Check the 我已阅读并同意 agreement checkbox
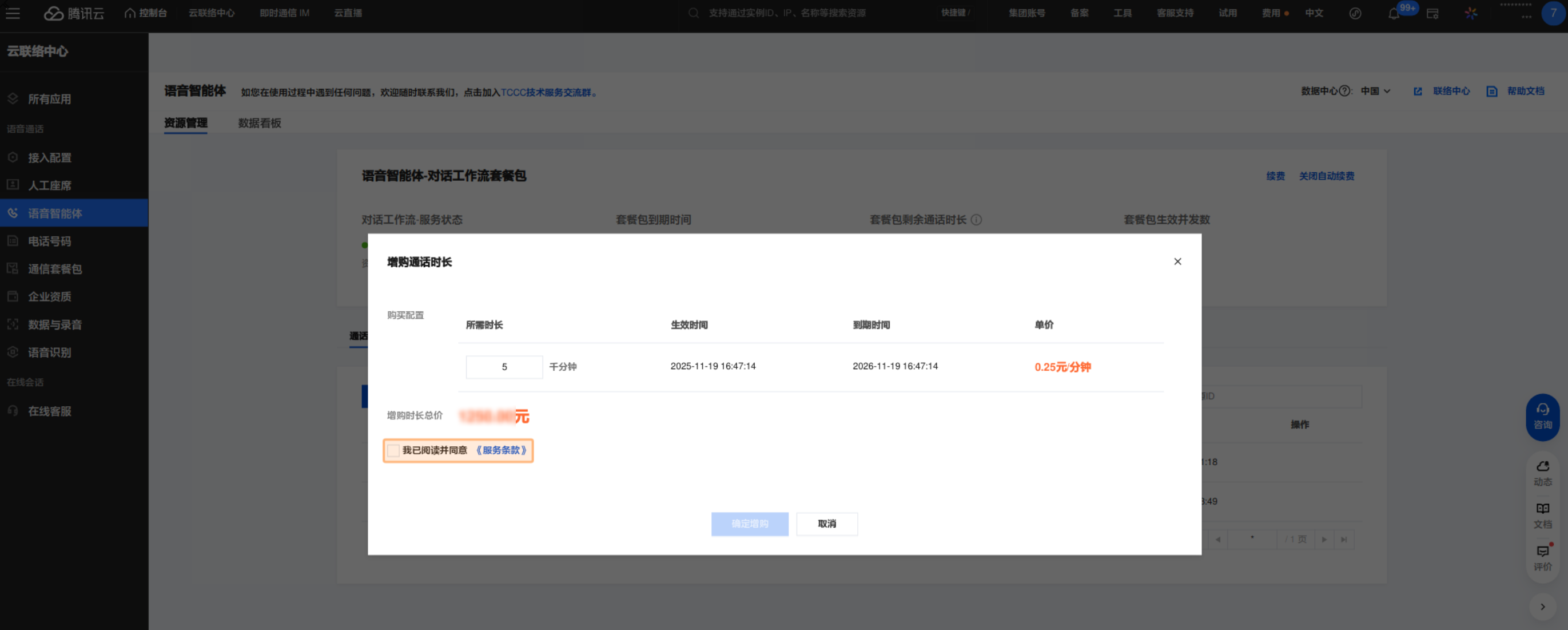 point(393,450)
